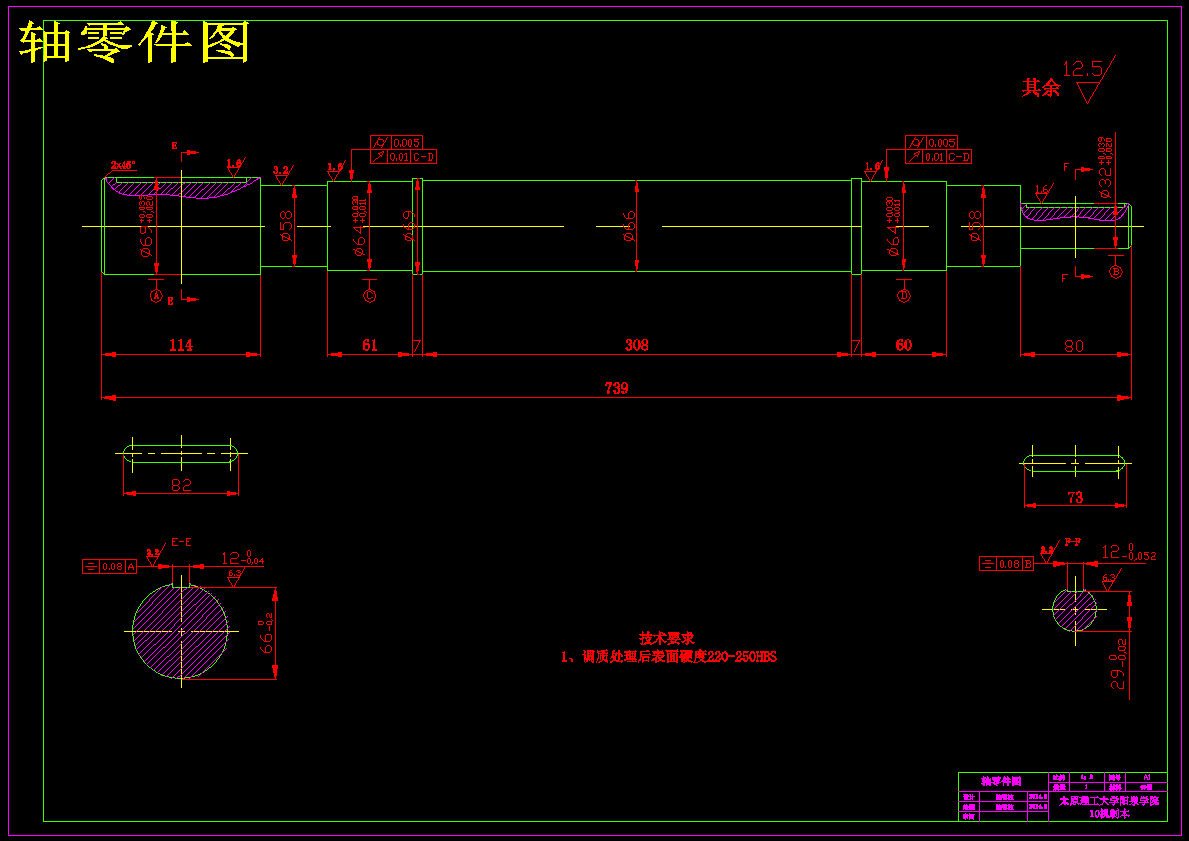Click the 308 length dimension
This screenshot has width=1189, height=841.
tap(637, 345)
